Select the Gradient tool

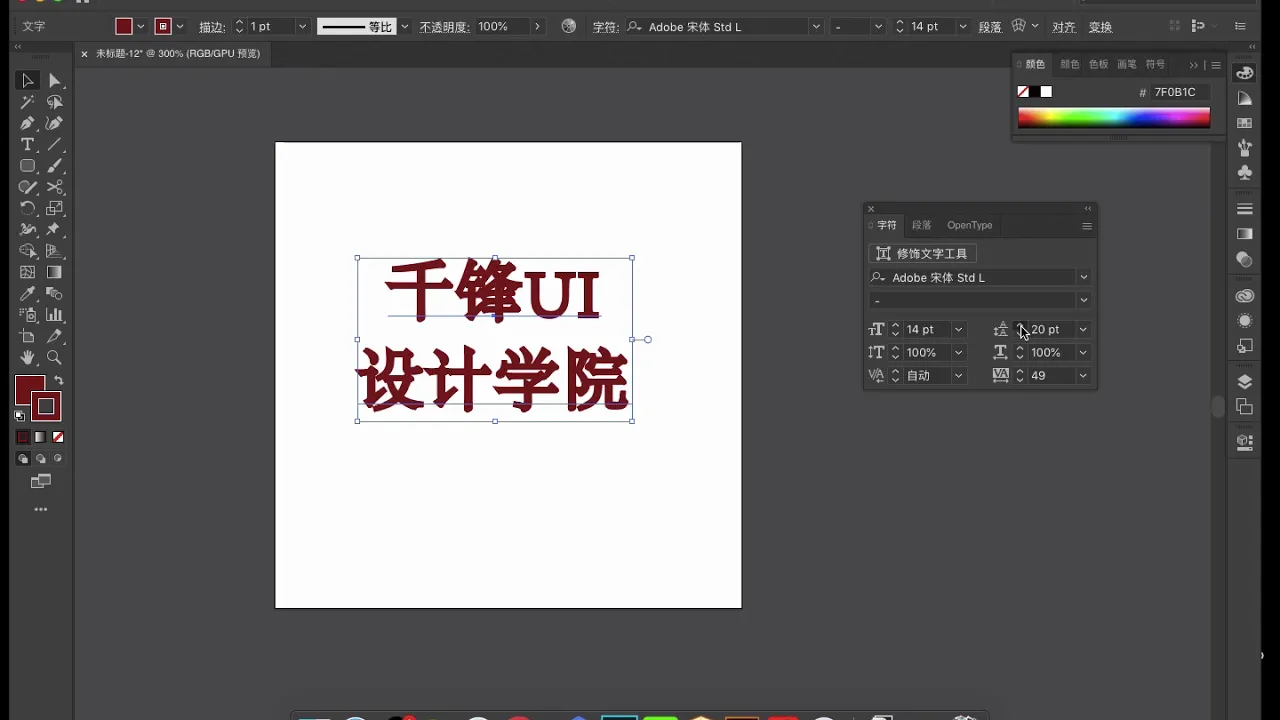click(x=55, y=272)
